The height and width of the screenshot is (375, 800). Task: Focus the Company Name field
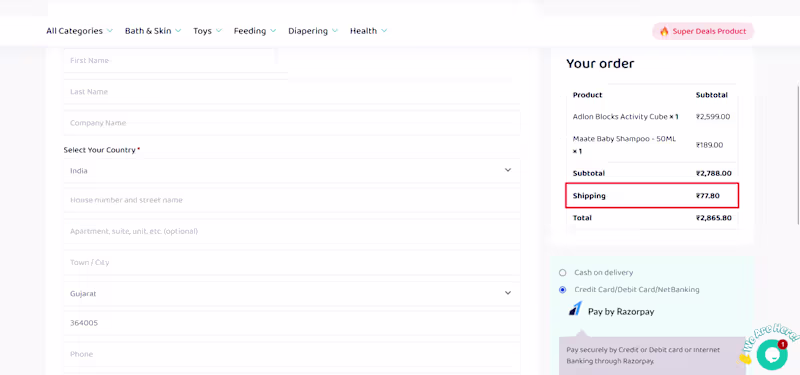[x=292, y=123]
